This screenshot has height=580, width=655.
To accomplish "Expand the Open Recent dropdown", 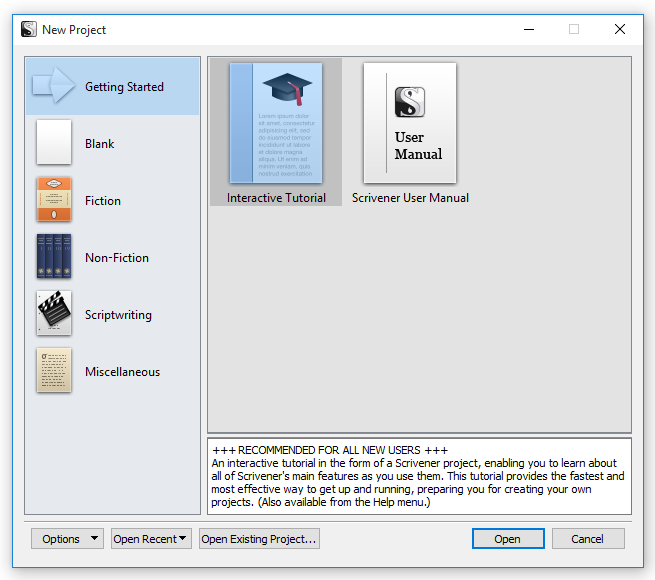I will [x=151, y=539].
